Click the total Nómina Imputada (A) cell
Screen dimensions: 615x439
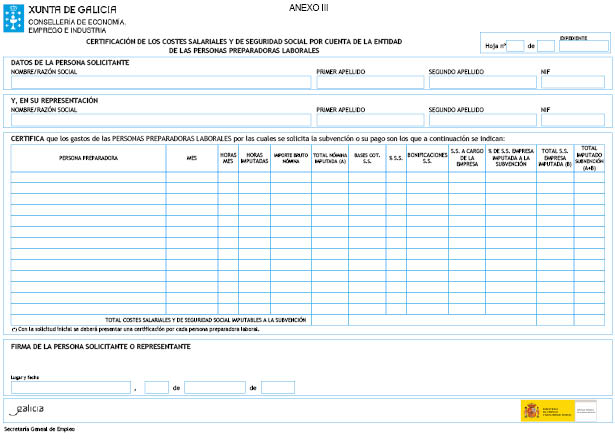click(x=329, y=320)
